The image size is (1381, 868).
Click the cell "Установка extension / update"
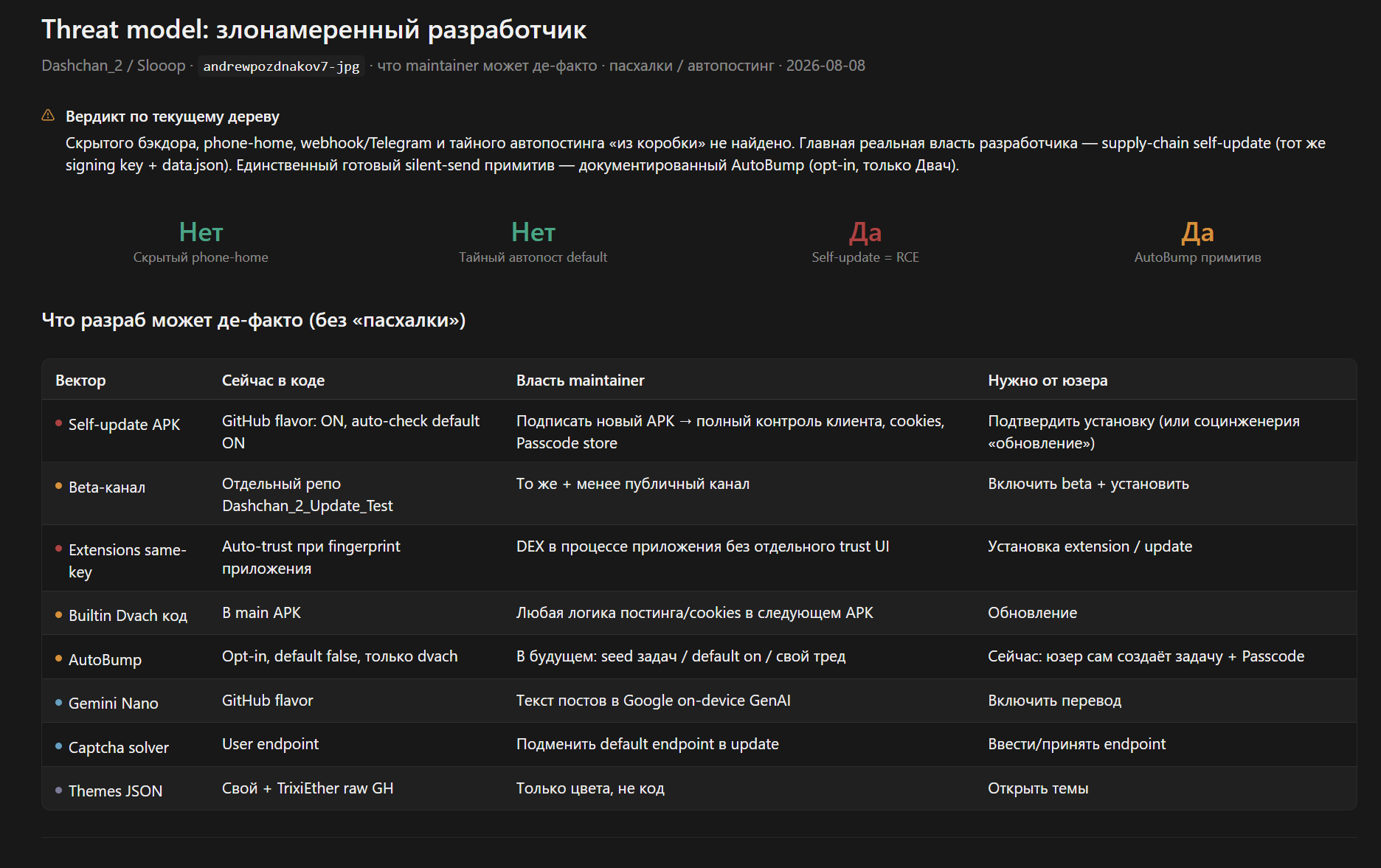[1090, 546]
